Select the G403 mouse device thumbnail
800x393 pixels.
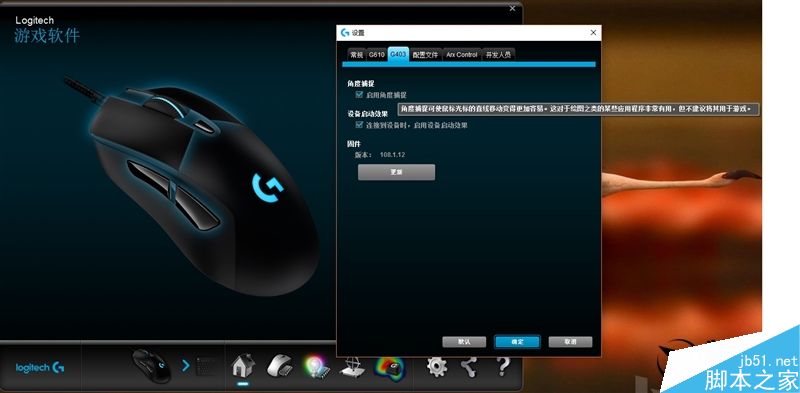coord(152,366)
